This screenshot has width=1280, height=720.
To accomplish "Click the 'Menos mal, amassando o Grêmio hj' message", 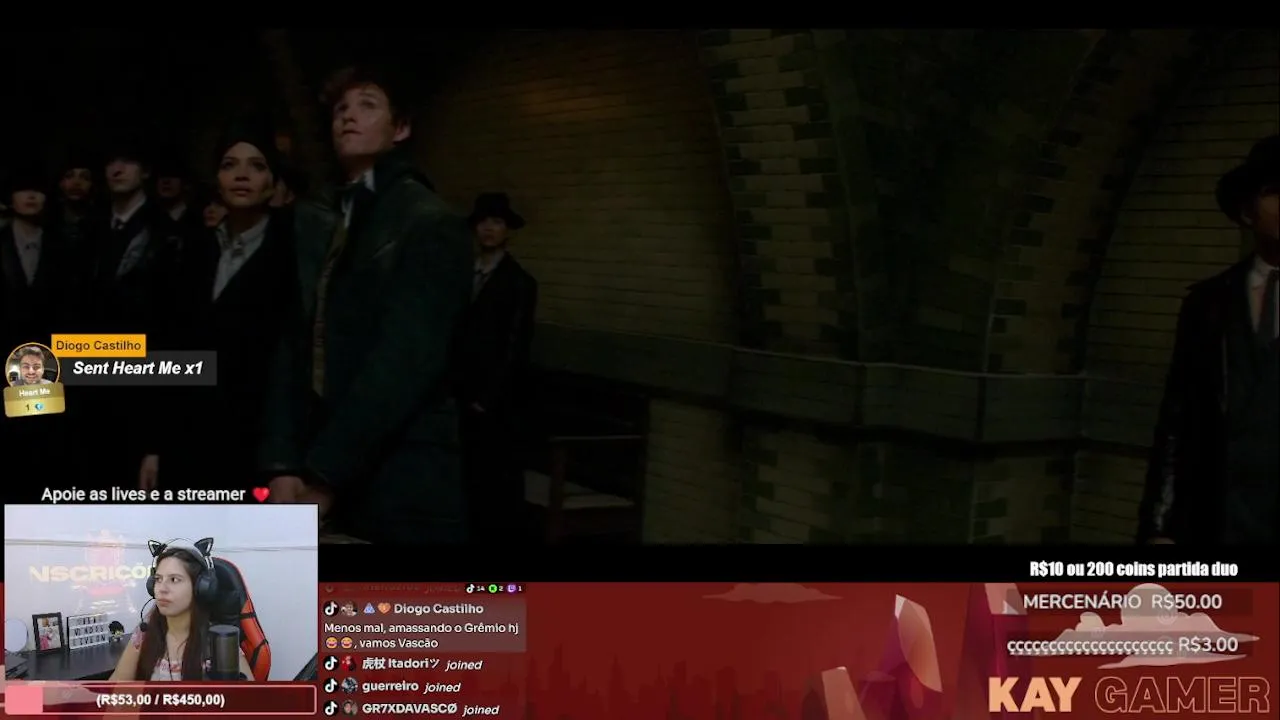I will [x=421, y=627].
